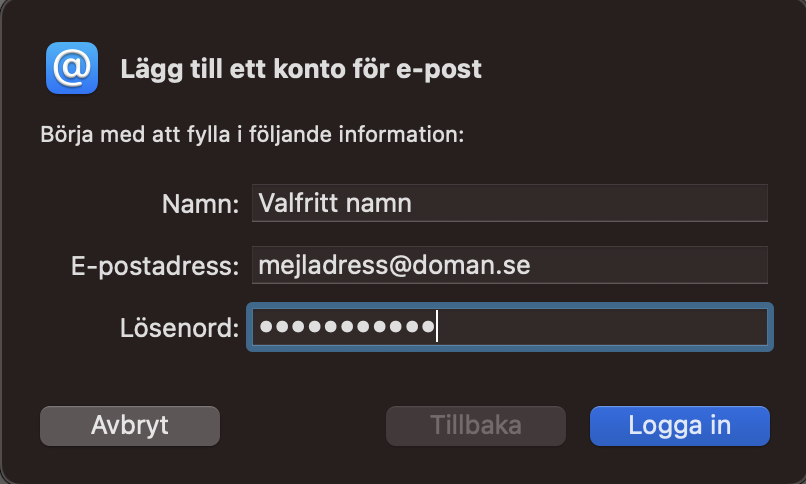Viewport: 806px width, 484px height.
Task: Click the @ character in the email address
Action: [398, 266]
